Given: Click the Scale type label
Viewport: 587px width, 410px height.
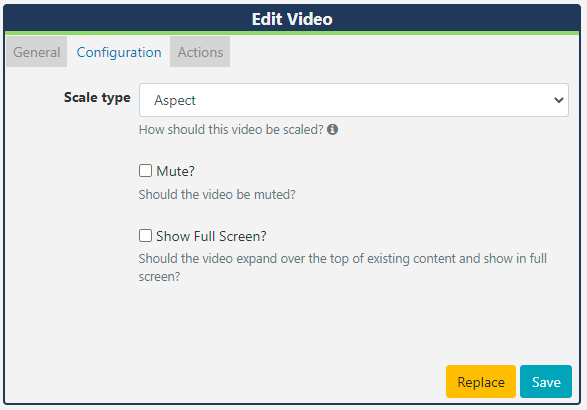Looking at the screenshot, I should click(97, 98).
